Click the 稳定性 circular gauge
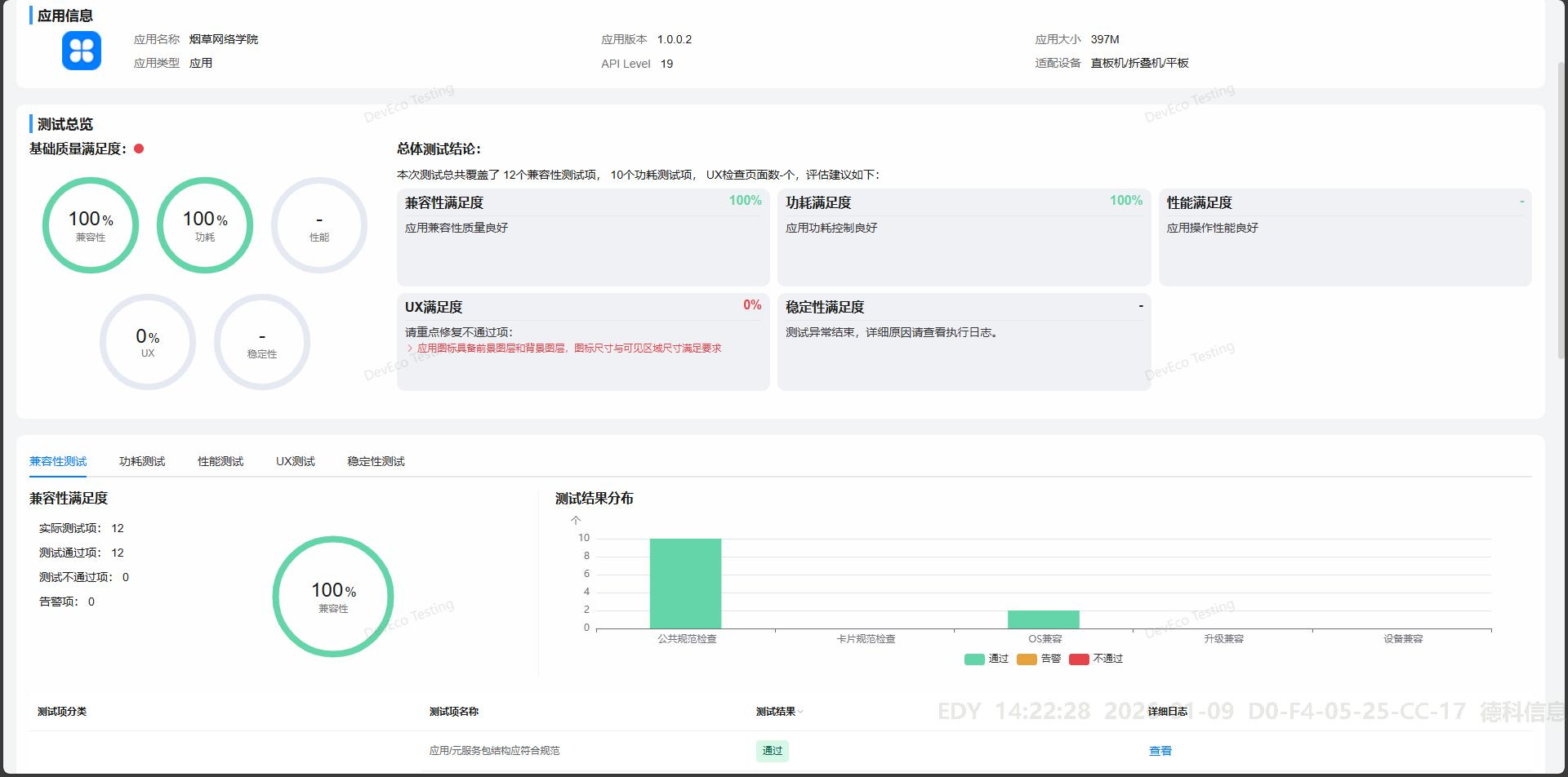 coord(261,342)
